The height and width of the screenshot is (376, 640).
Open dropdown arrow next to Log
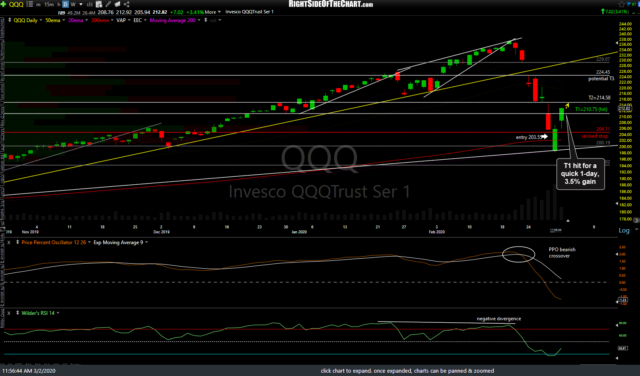pyautogui.click(x=636, y=230)
